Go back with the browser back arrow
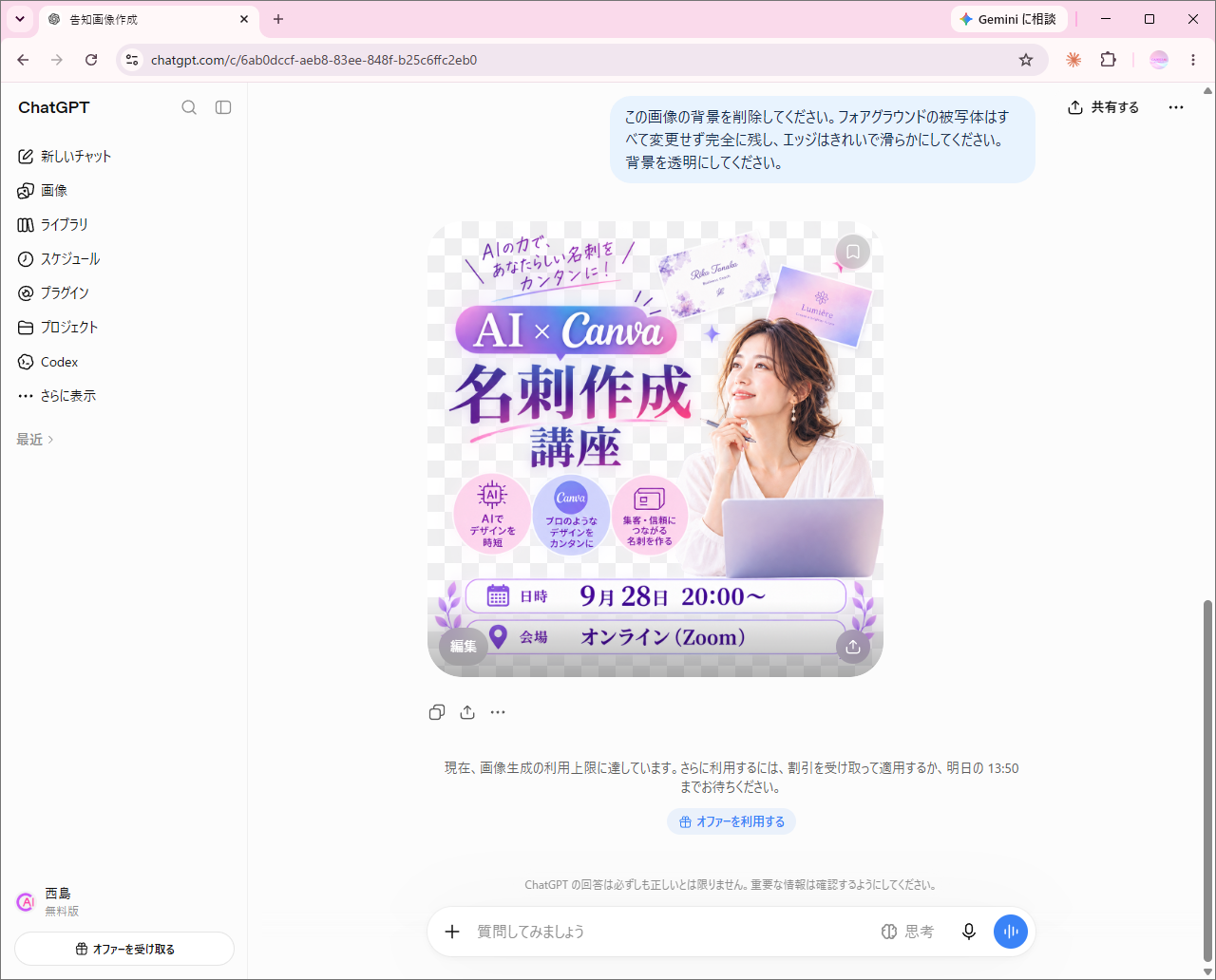 [23, 60]
